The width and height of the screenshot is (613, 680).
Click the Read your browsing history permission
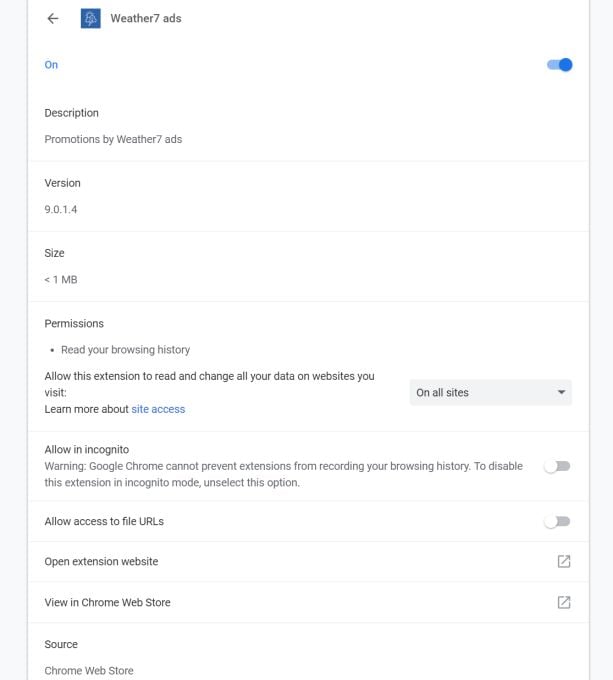click(125, 350)
